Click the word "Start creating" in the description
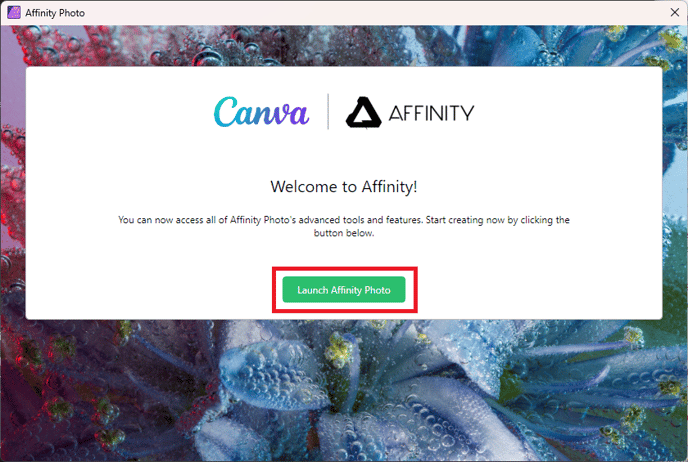688x462 pixels. 452,220
